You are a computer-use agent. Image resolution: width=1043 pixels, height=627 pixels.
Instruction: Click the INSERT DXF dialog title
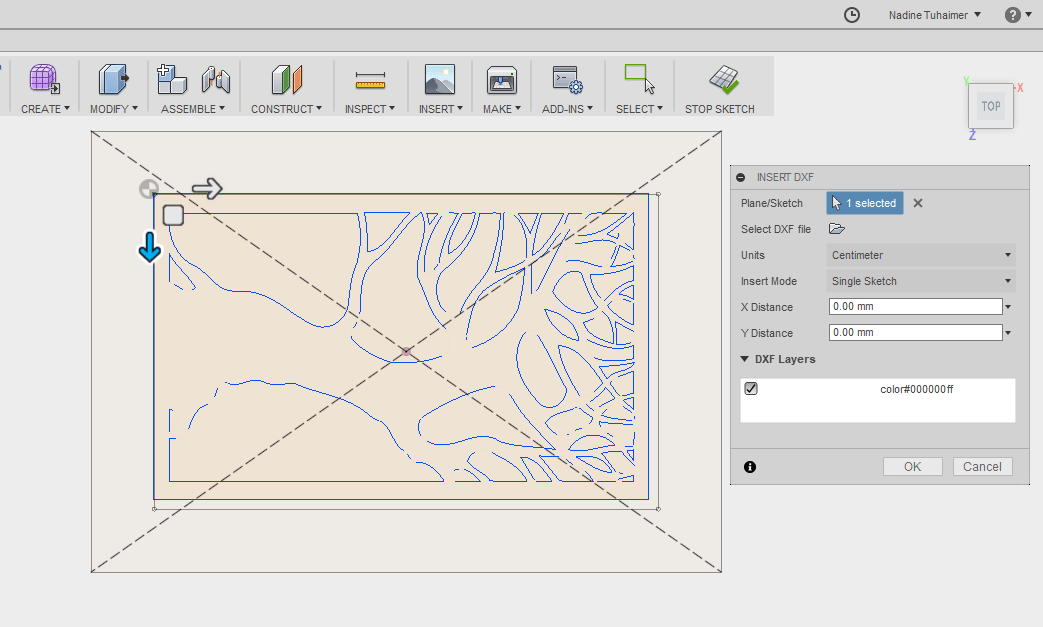[785, 178]
